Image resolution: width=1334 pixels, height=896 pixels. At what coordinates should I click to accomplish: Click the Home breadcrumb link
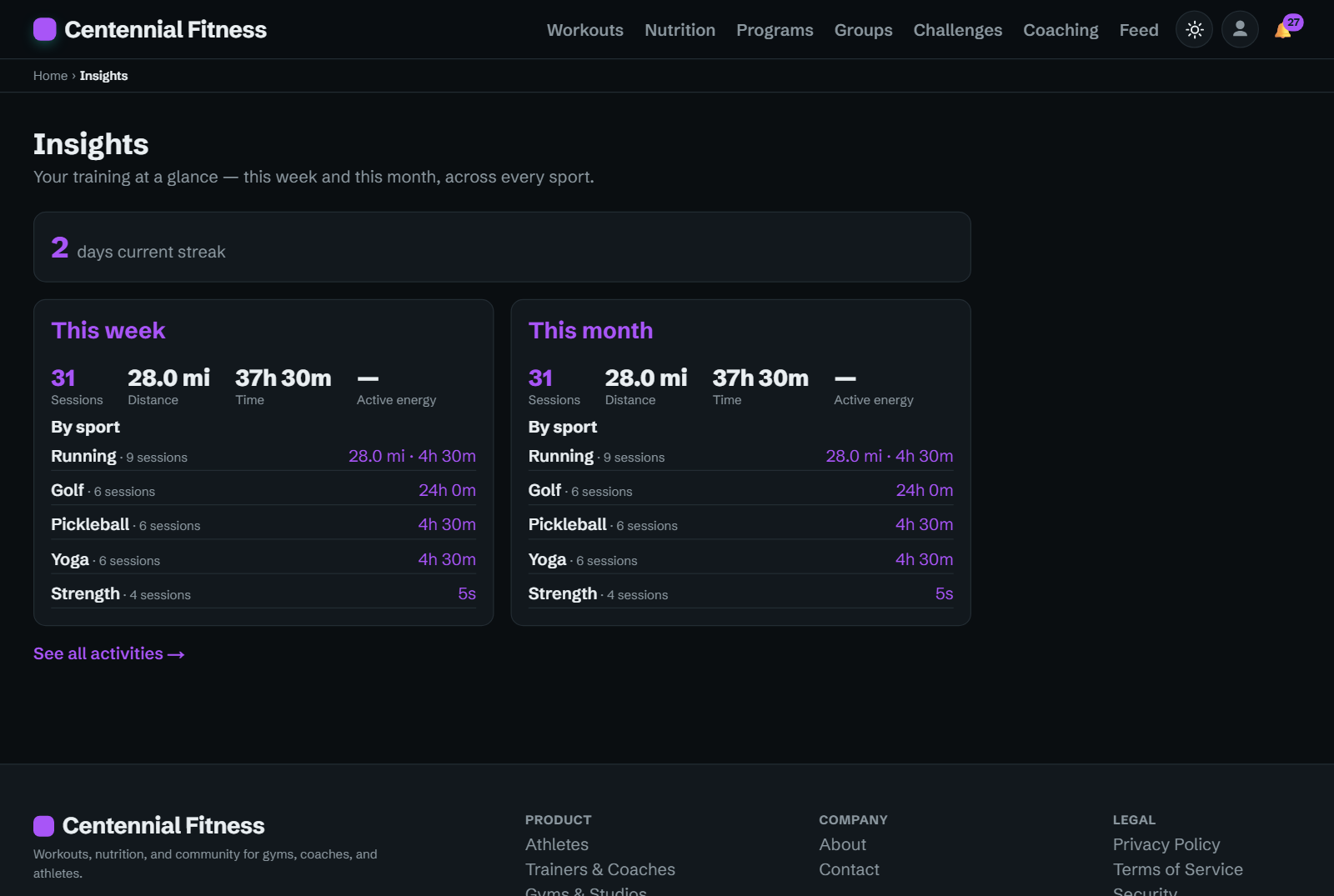pos(50,76)
